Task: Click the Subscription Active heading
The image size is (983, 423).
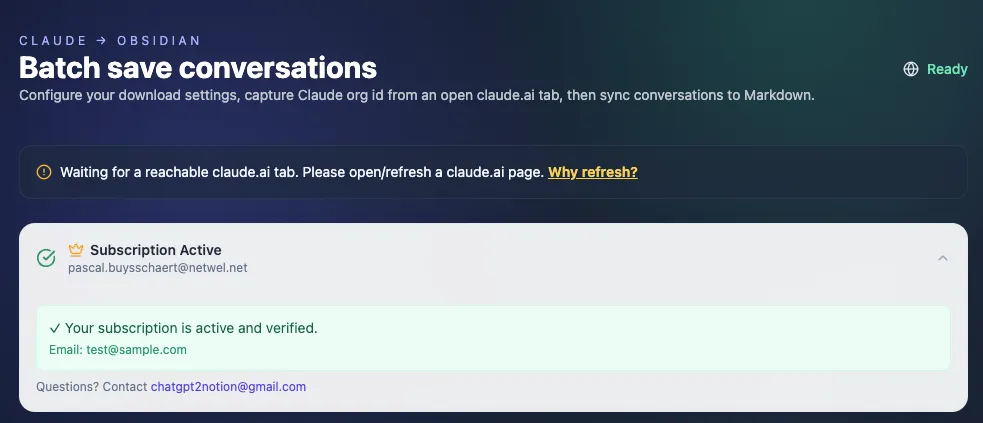Action: tap(155, 250)
